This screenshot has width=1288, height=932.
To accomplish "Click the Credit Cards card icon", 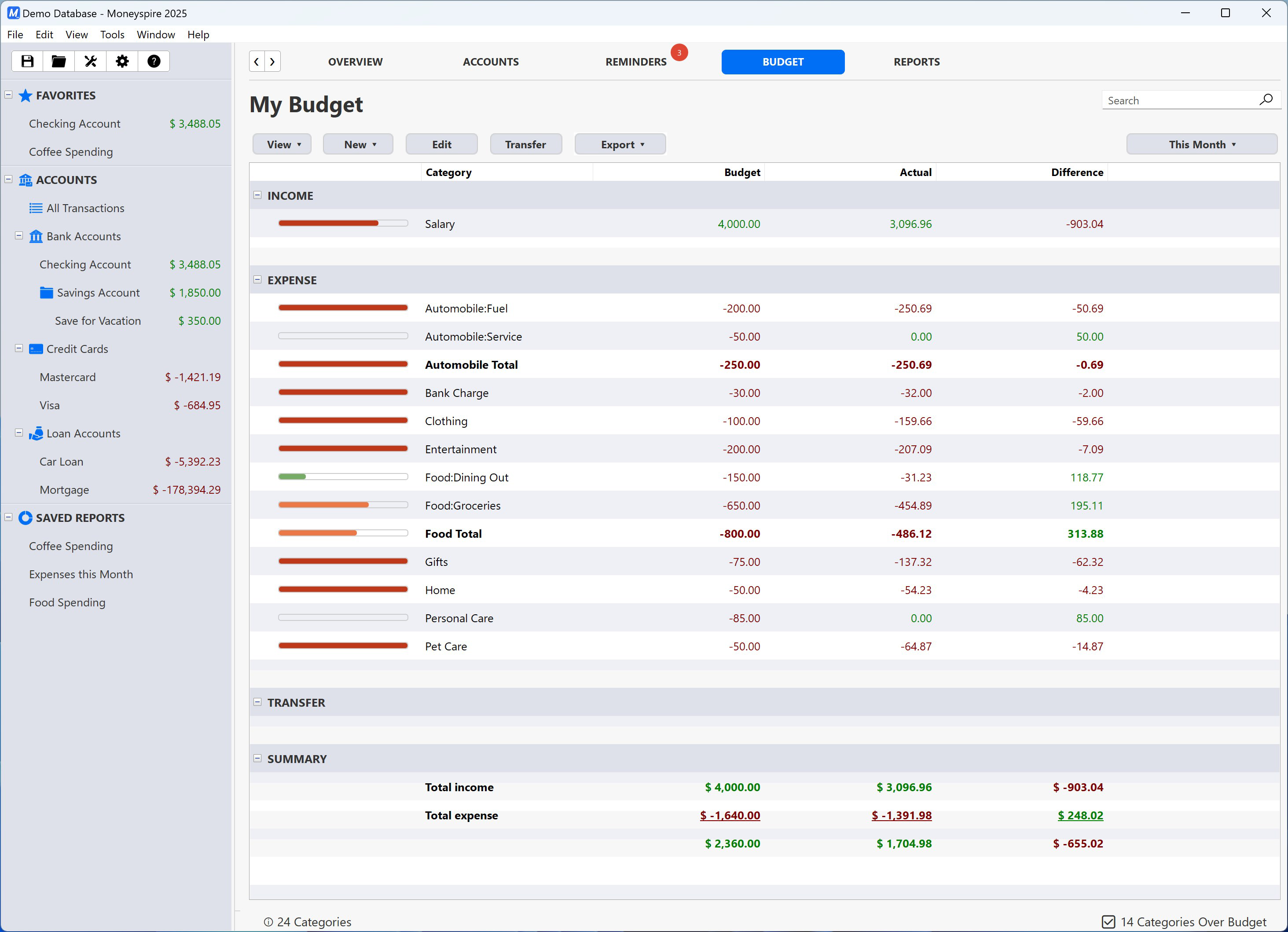I will [x=36, y=349].
